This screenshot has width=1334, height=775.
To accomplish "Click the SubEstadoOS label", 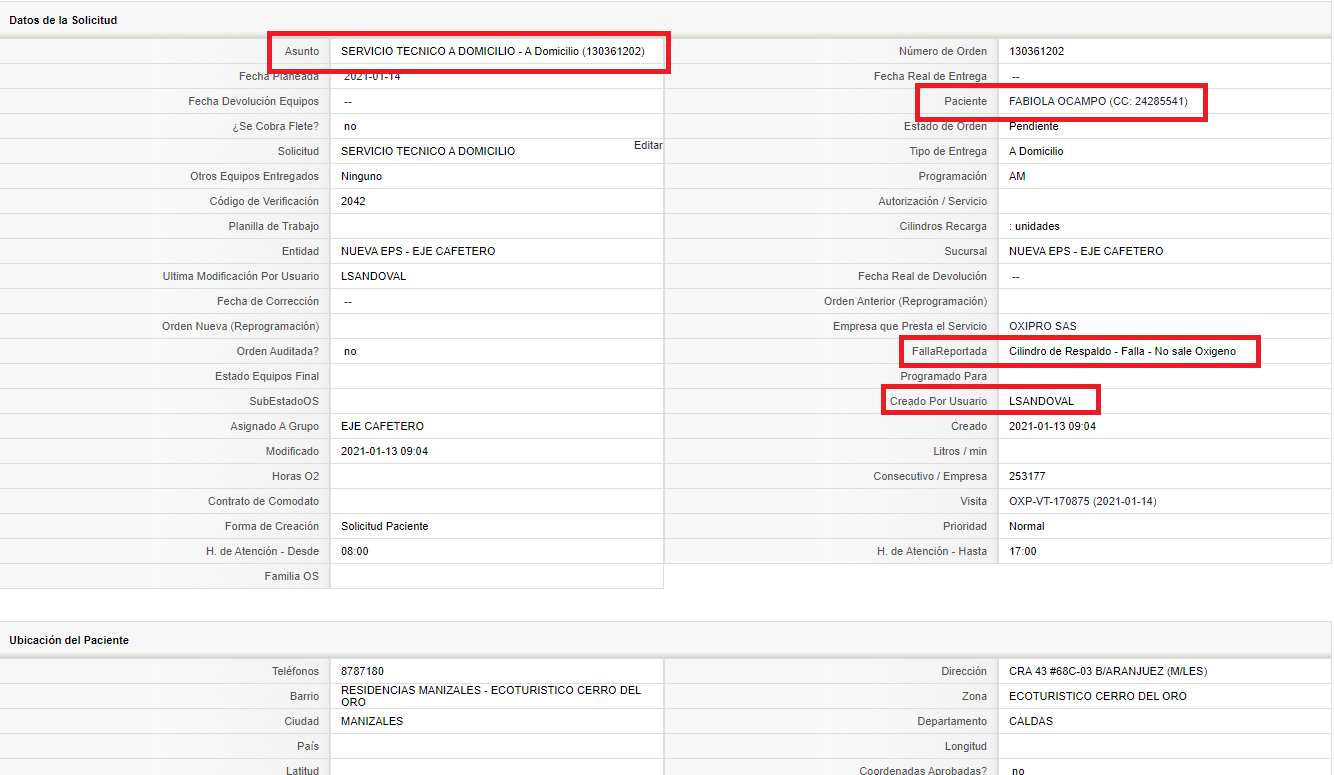I will pyautogui.click(x=285, y=401).
